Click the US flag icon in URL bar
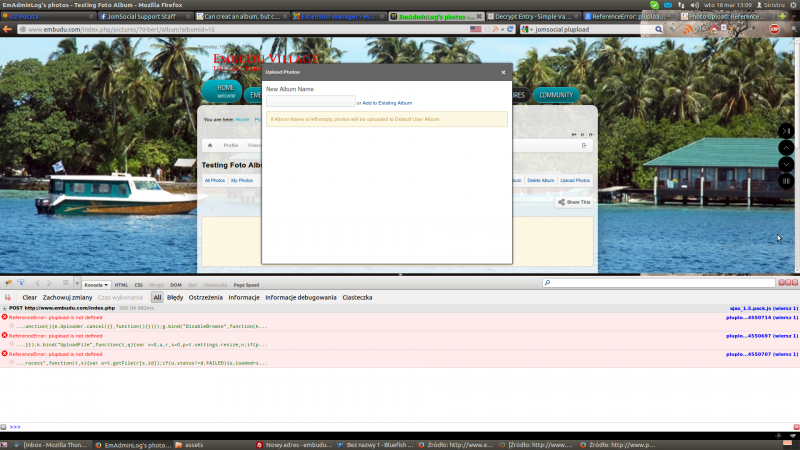800x450 pixels. click(476, 29)
